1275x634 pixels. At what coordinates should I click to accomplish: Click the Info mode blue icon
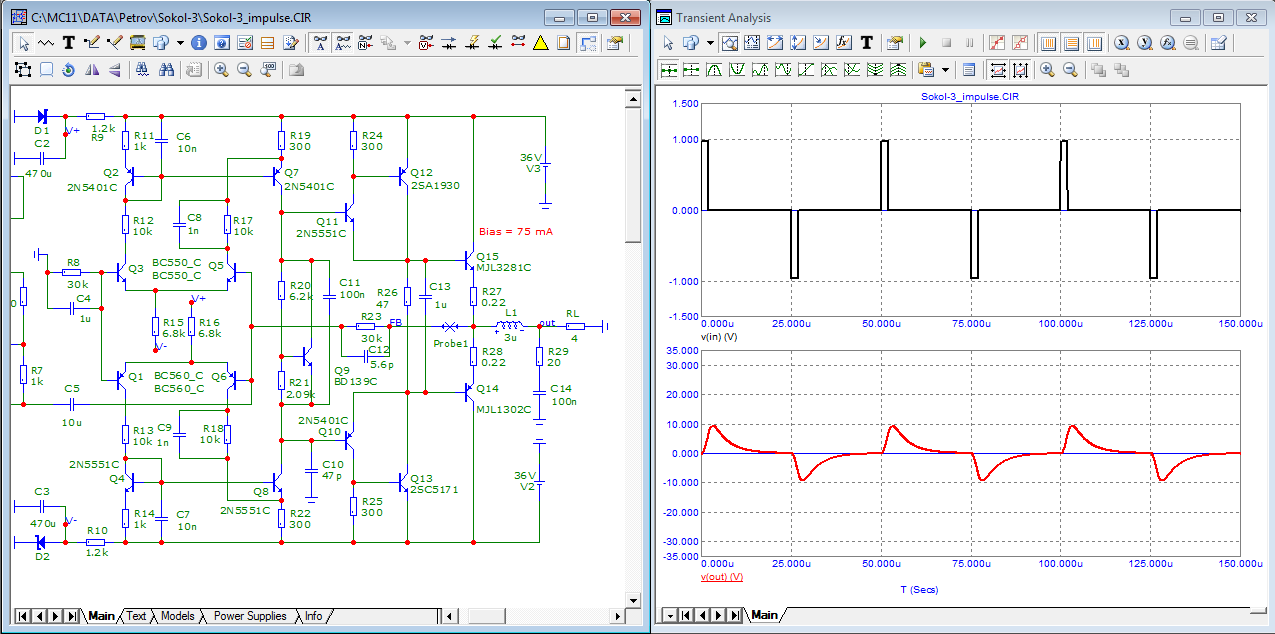tap(198, 43)
